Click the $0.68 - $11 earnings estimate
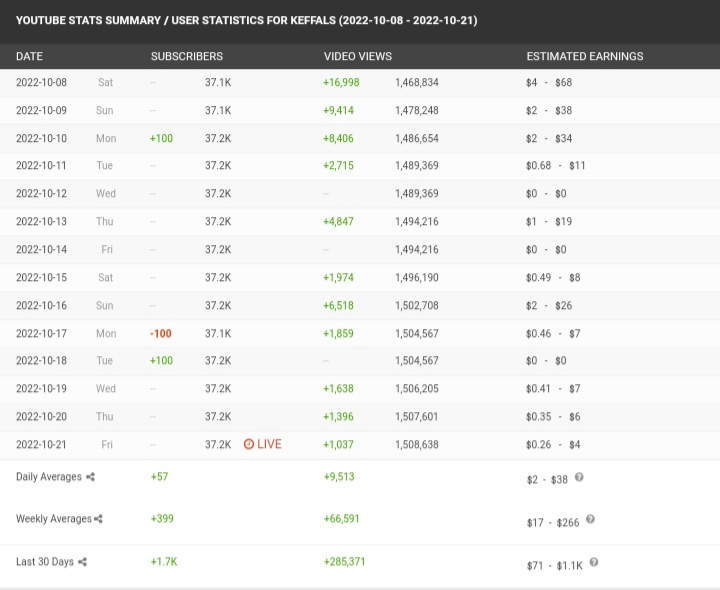 tap(556, 166)
